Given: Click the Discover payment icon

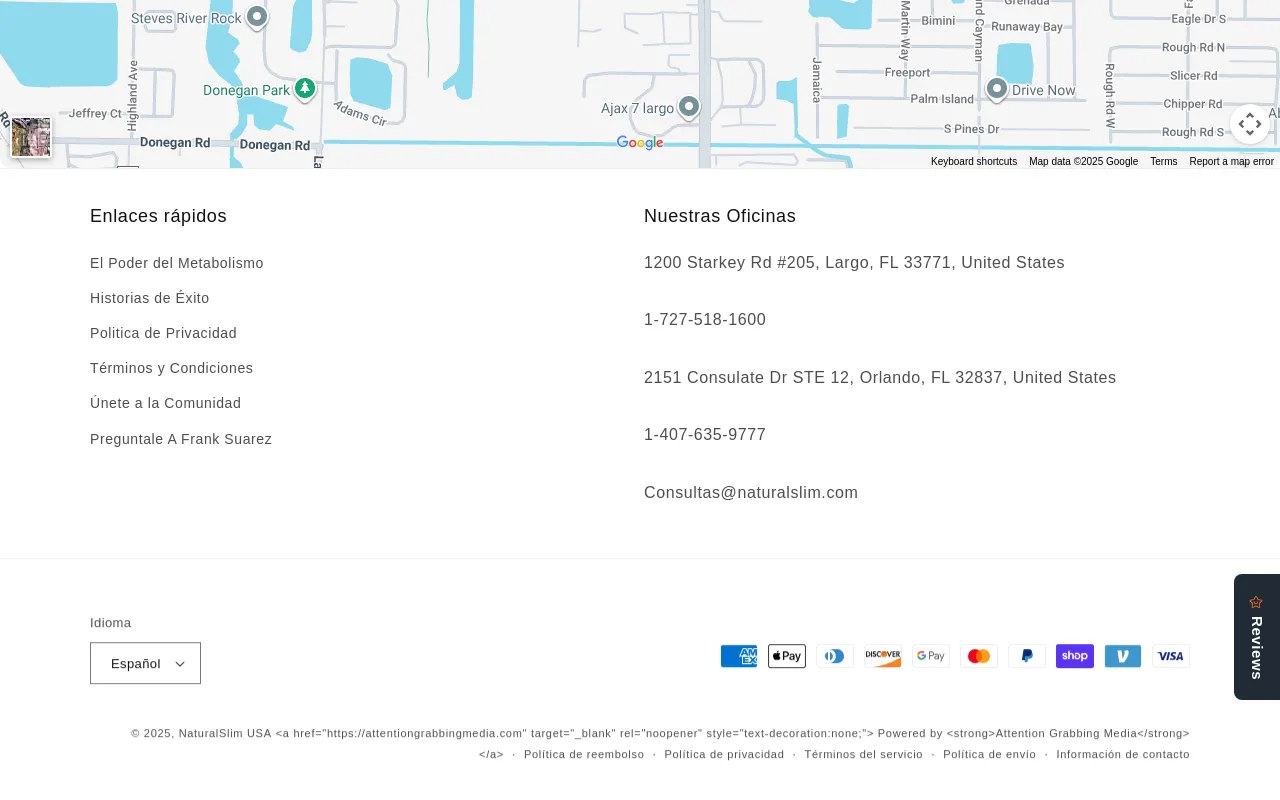Looking at the screenshot, I should click(x=883, y=656).
